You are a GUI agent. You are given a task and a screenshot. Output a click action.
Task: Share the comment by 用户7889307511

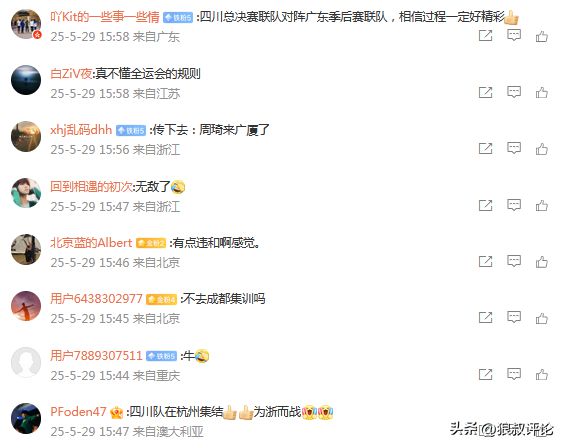coord(485,374)
